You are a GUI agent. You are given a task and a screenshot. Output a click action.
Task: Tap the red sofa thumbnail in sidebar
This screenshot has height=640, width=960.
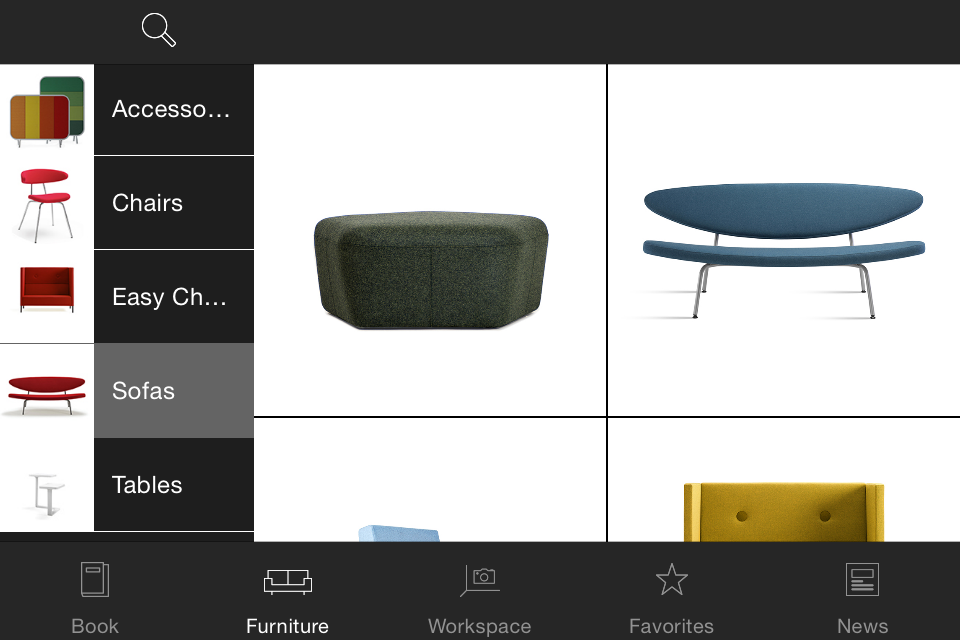[47, 394]
